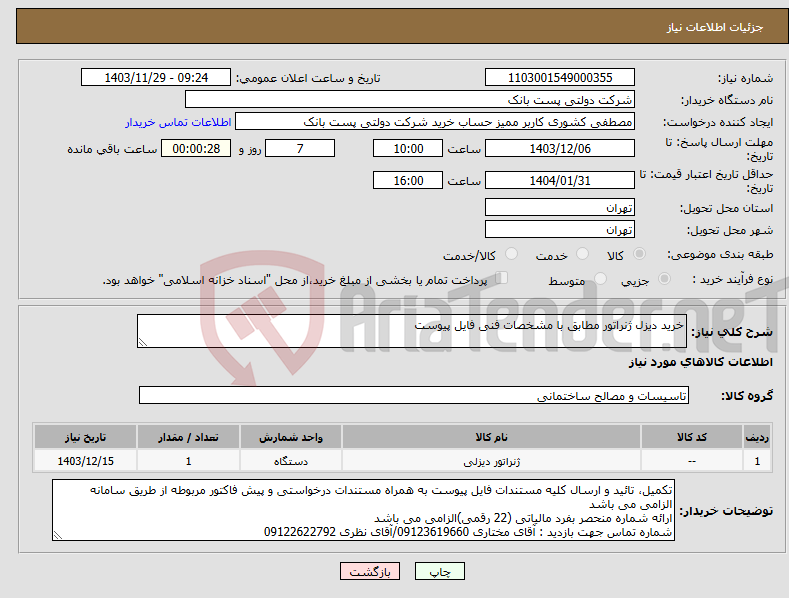Click remaining time countdown 00:00:28
Screen dimensions: 789x598
click(x=196, y=148)
